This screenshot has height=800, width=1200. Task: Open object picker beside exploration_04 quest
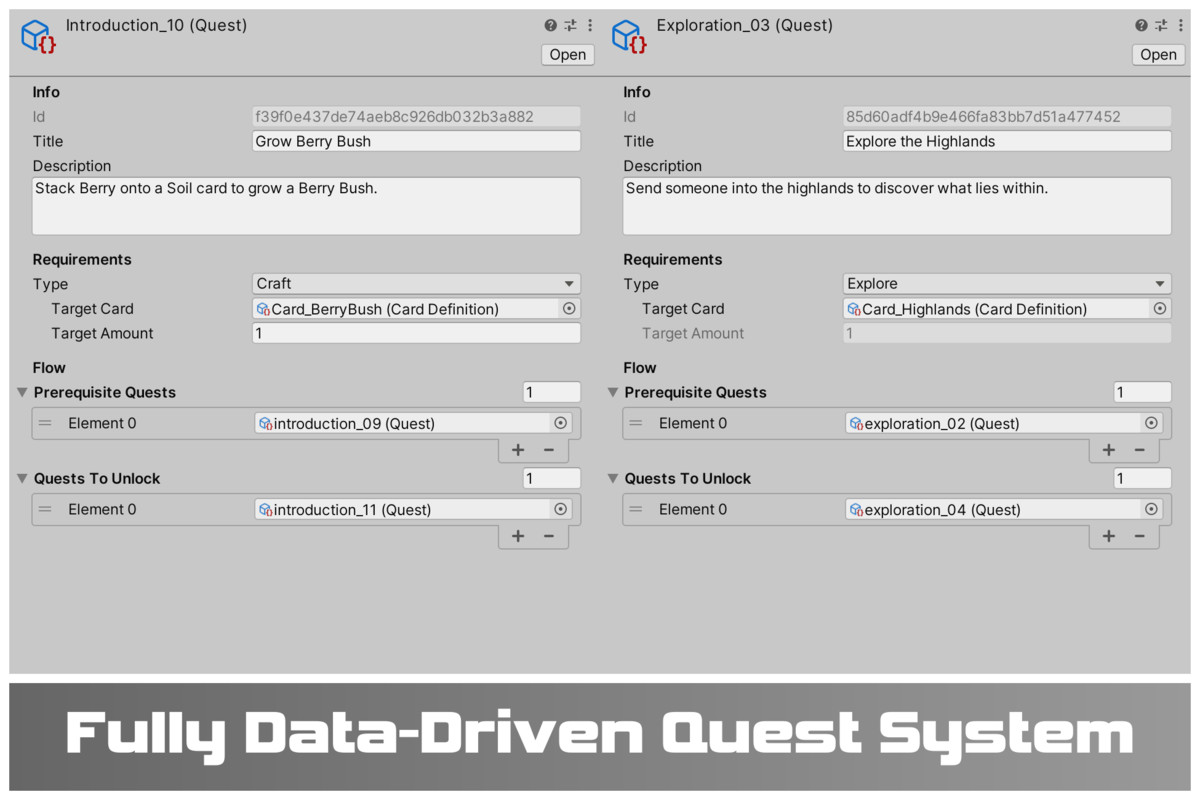pyautogui.click(x=1151, y=509)
